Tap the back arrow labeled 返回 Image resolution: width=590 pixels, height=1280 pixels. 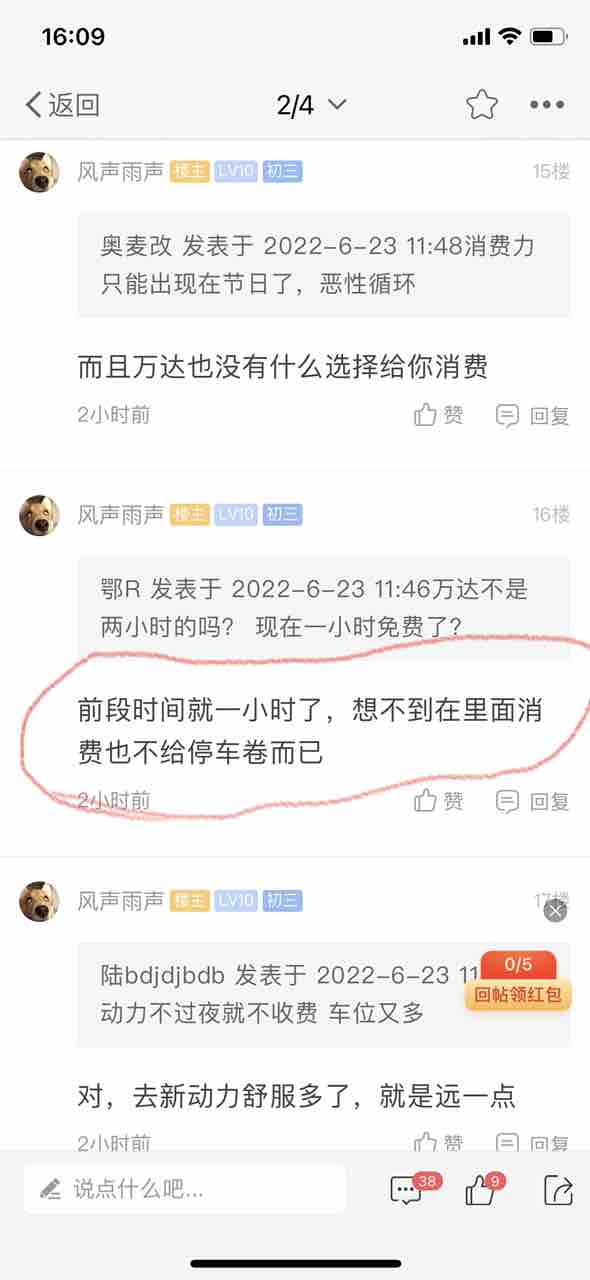click(x=62, y=104)
